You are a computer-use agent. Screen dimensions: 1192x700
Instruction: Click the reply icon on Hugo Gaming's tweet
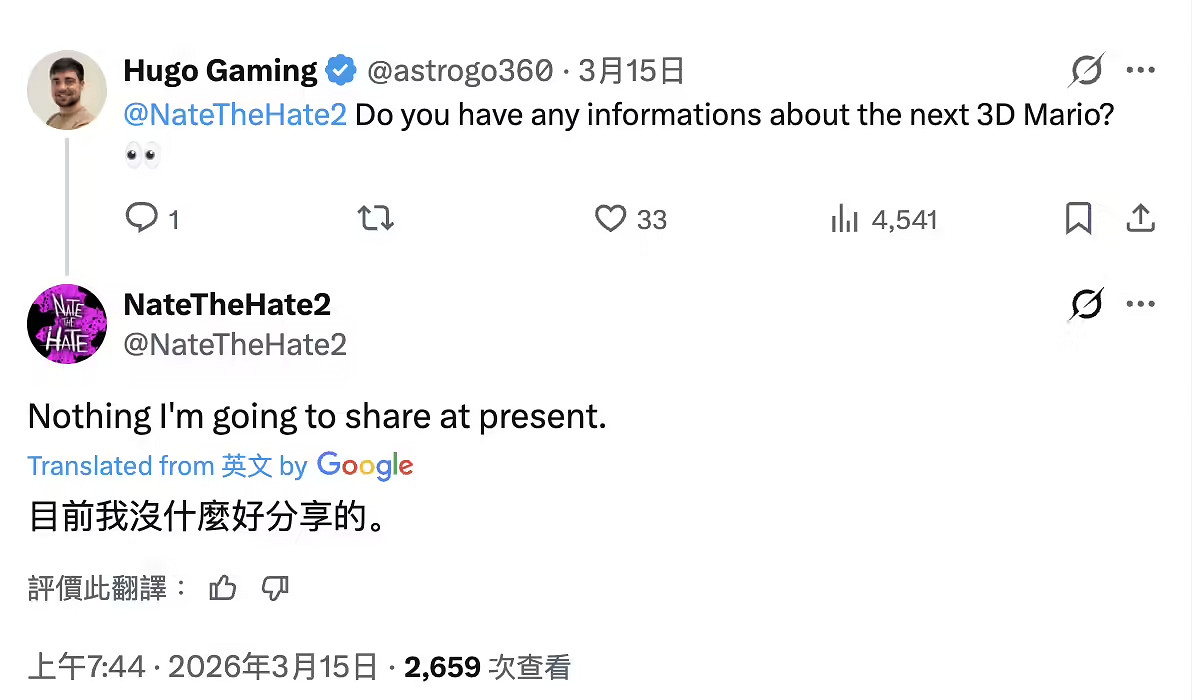(x=143, y=219)
